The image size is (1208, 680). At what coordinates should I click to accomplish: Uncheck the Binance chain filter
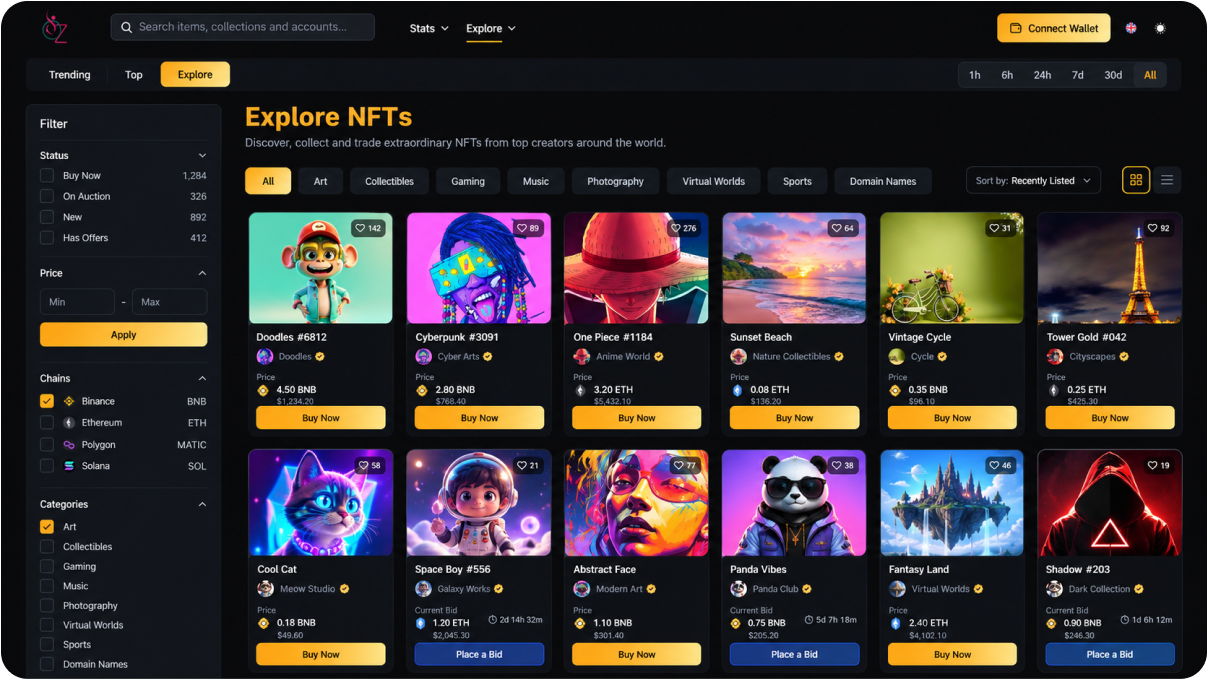(47, 401)
